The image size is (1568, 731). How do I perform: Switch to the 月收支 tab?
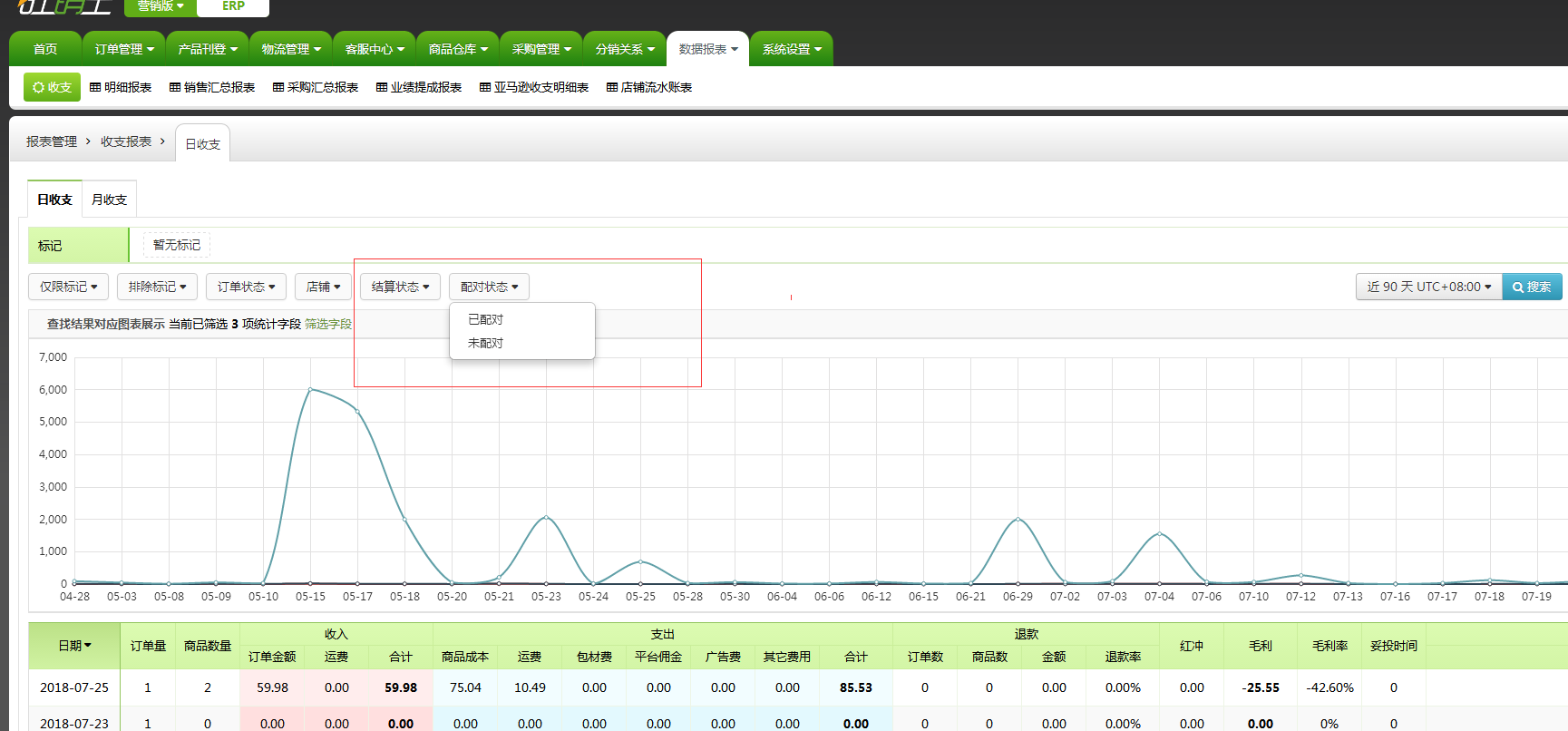[109, 200]
